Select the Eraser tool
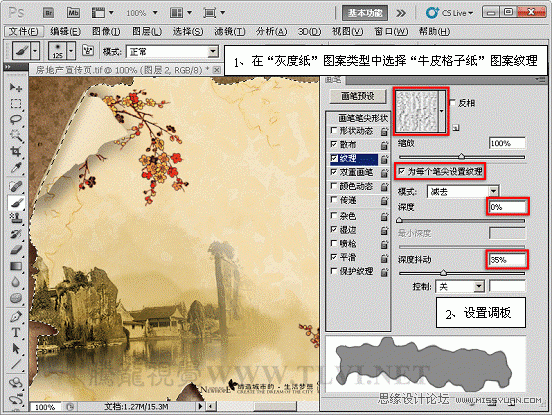The image size is (552, 415). point(15,250)
